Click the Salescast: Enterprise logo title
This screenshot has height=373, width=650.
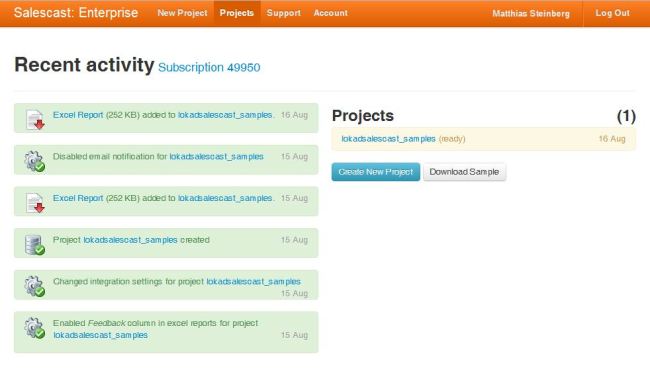[x=76, y=12]
